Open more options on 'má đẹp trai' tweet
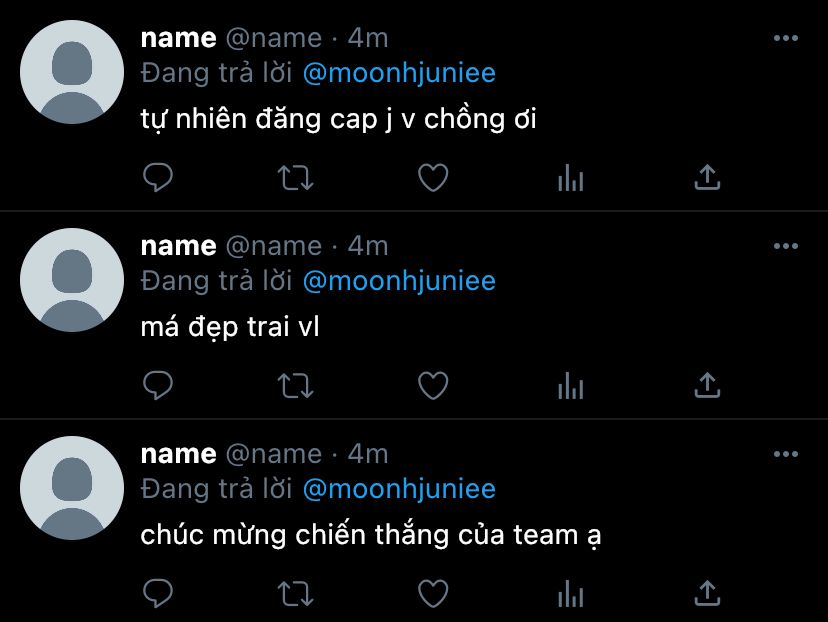Viewport: 828px width, 622px height. (x=786, y=246)
